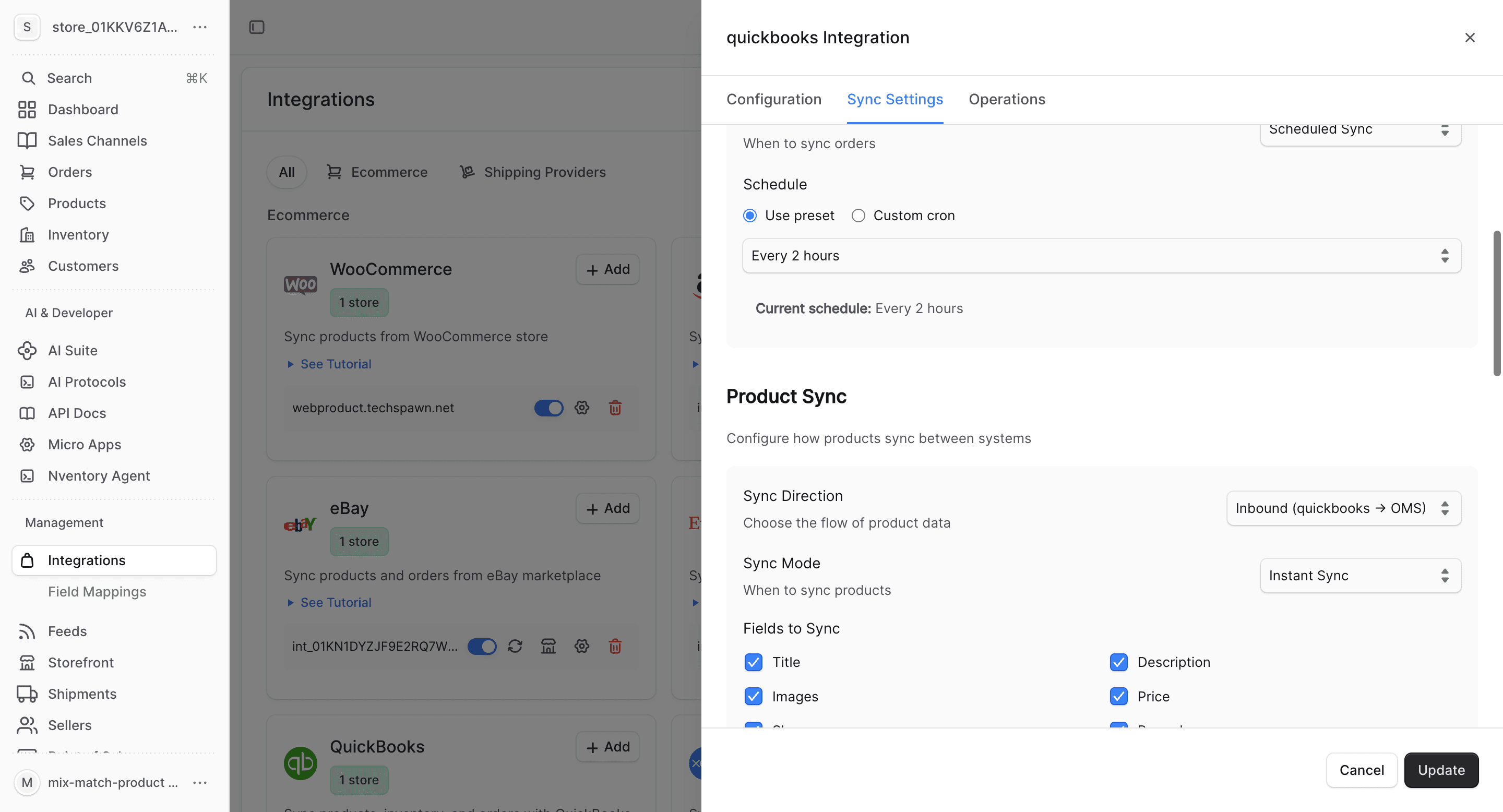Select the Custom cron radio button
Viewport: 1503px width, 812px height.
pos(858,216)
